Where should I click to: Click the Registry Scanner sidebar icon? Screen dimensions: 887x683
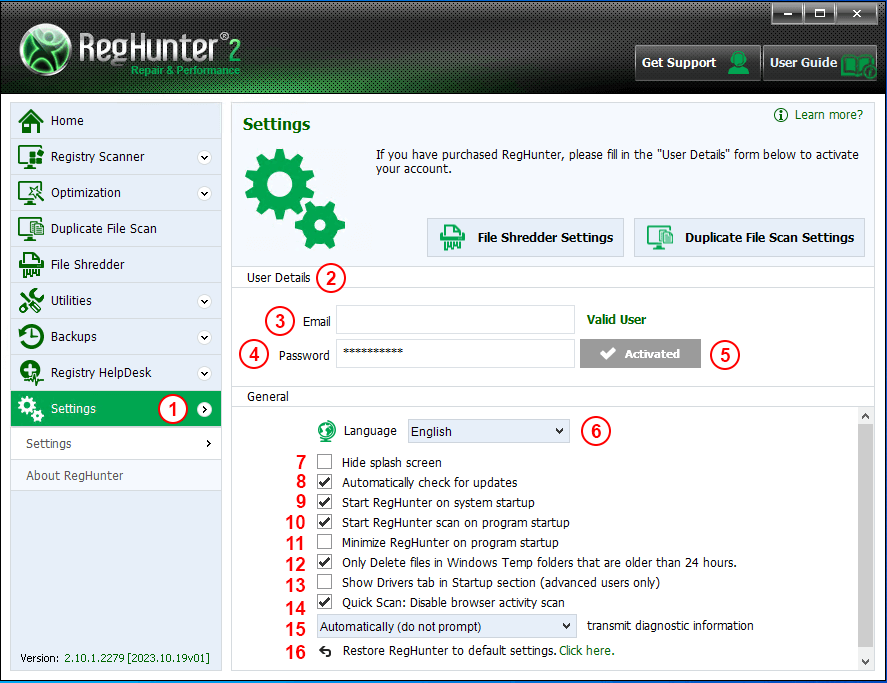click(32, 157)
